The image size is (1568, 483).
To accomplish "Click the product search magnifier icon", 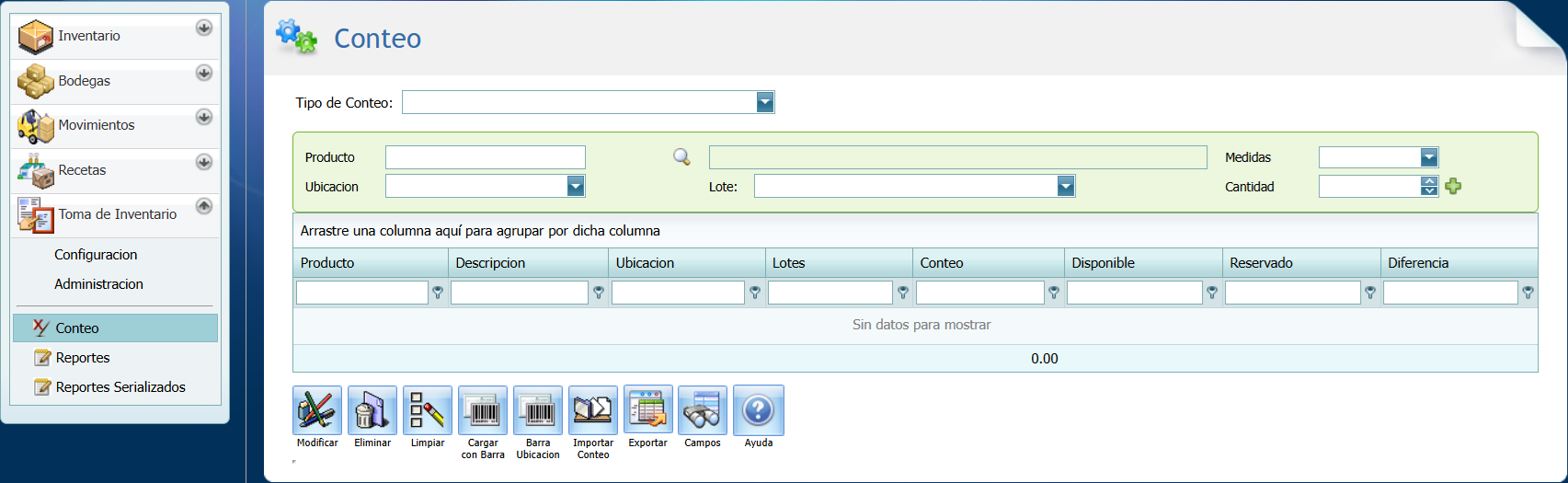I will point(681,157).
